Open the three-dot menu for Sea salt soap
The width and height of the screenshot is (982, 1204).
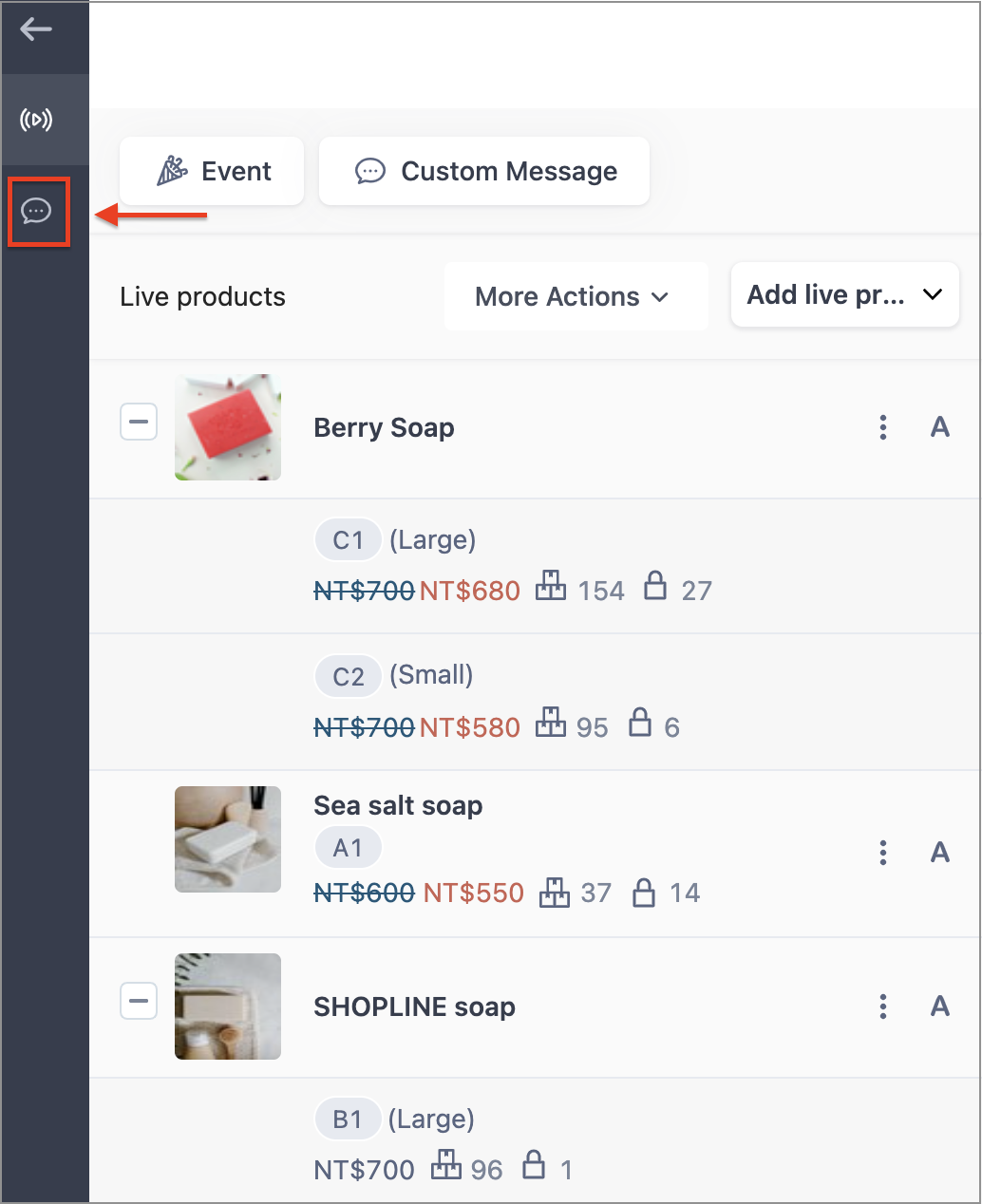(883, 853)
